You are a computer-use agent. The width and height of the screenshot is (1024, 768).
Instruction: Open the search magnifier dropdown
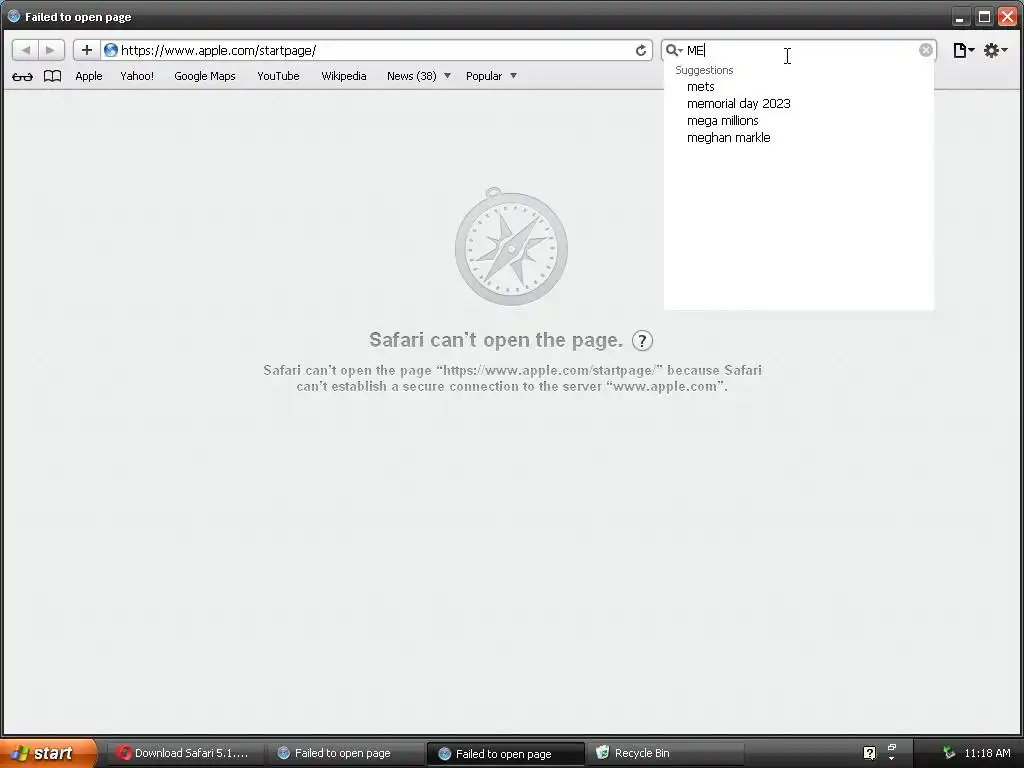click(673, 50)
